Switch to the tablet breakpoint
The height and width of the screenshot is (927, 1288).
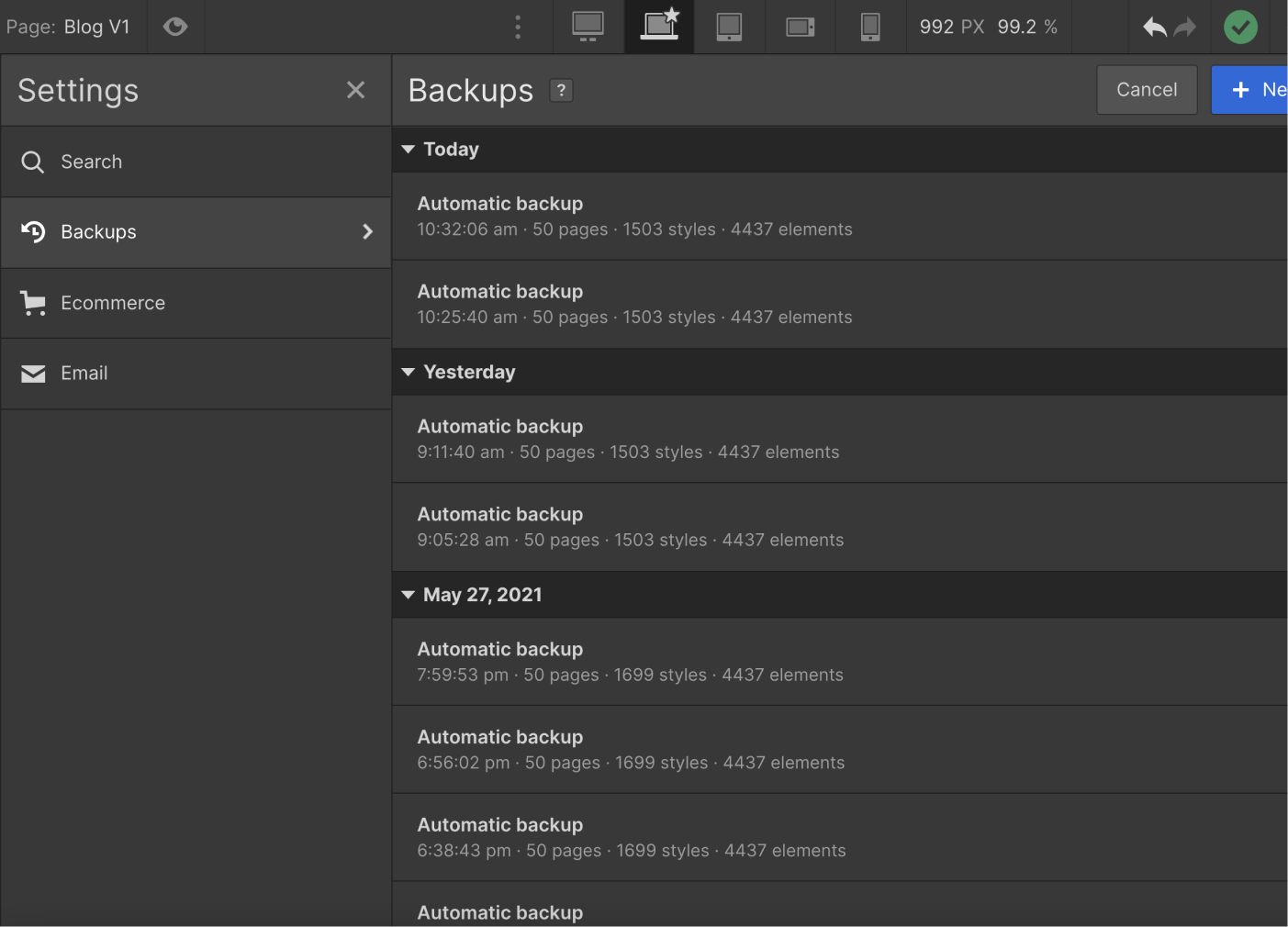coord(729,27)
